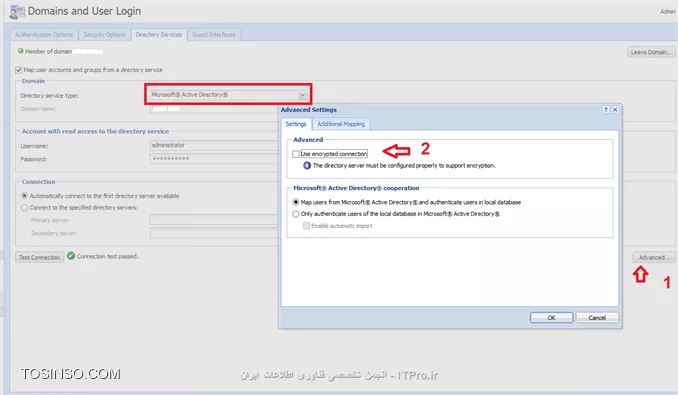Close the Advanced Settings dialog

615,110
